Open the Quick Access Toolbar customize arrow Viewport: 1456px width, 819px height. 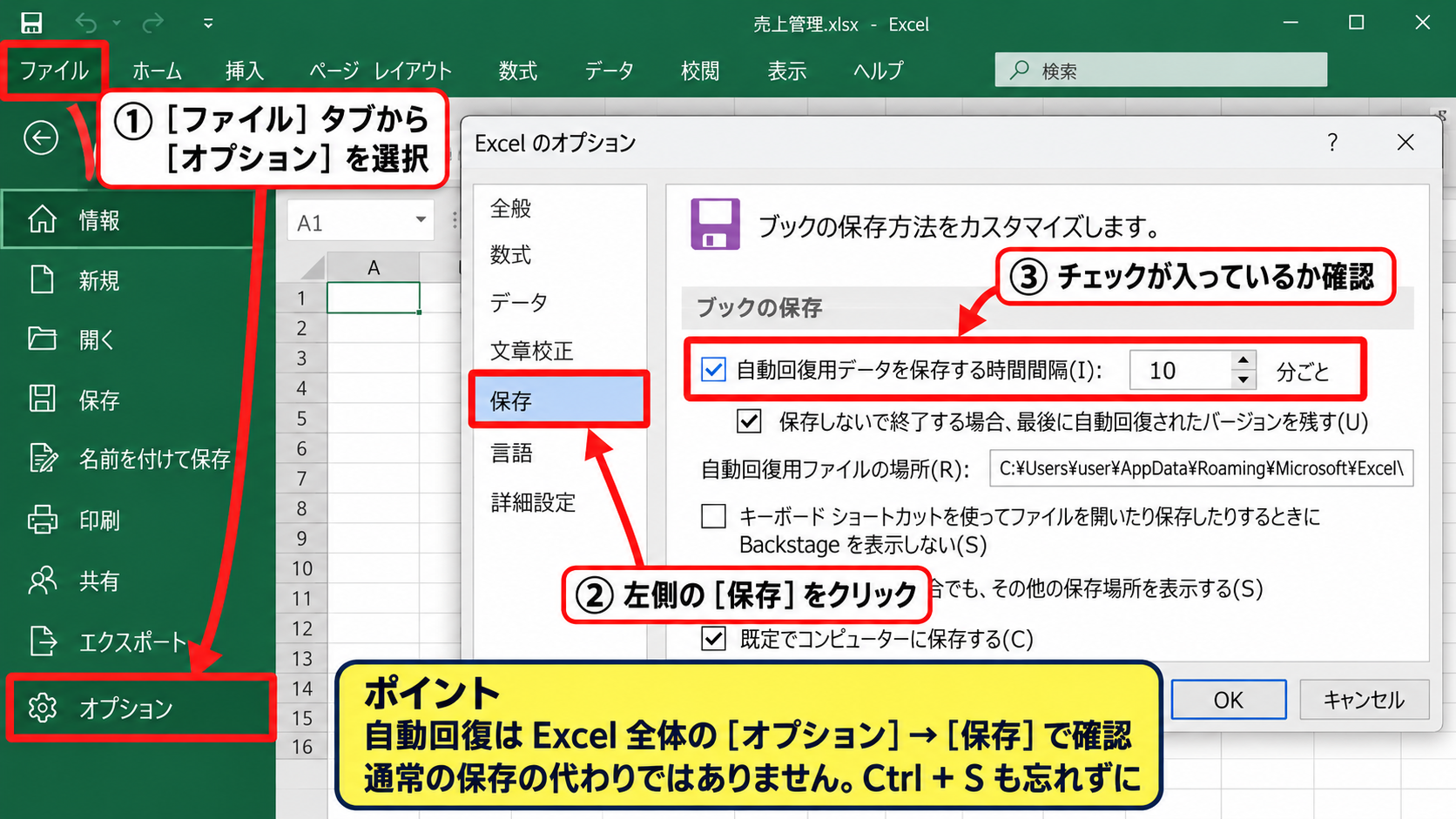(208, 23)
